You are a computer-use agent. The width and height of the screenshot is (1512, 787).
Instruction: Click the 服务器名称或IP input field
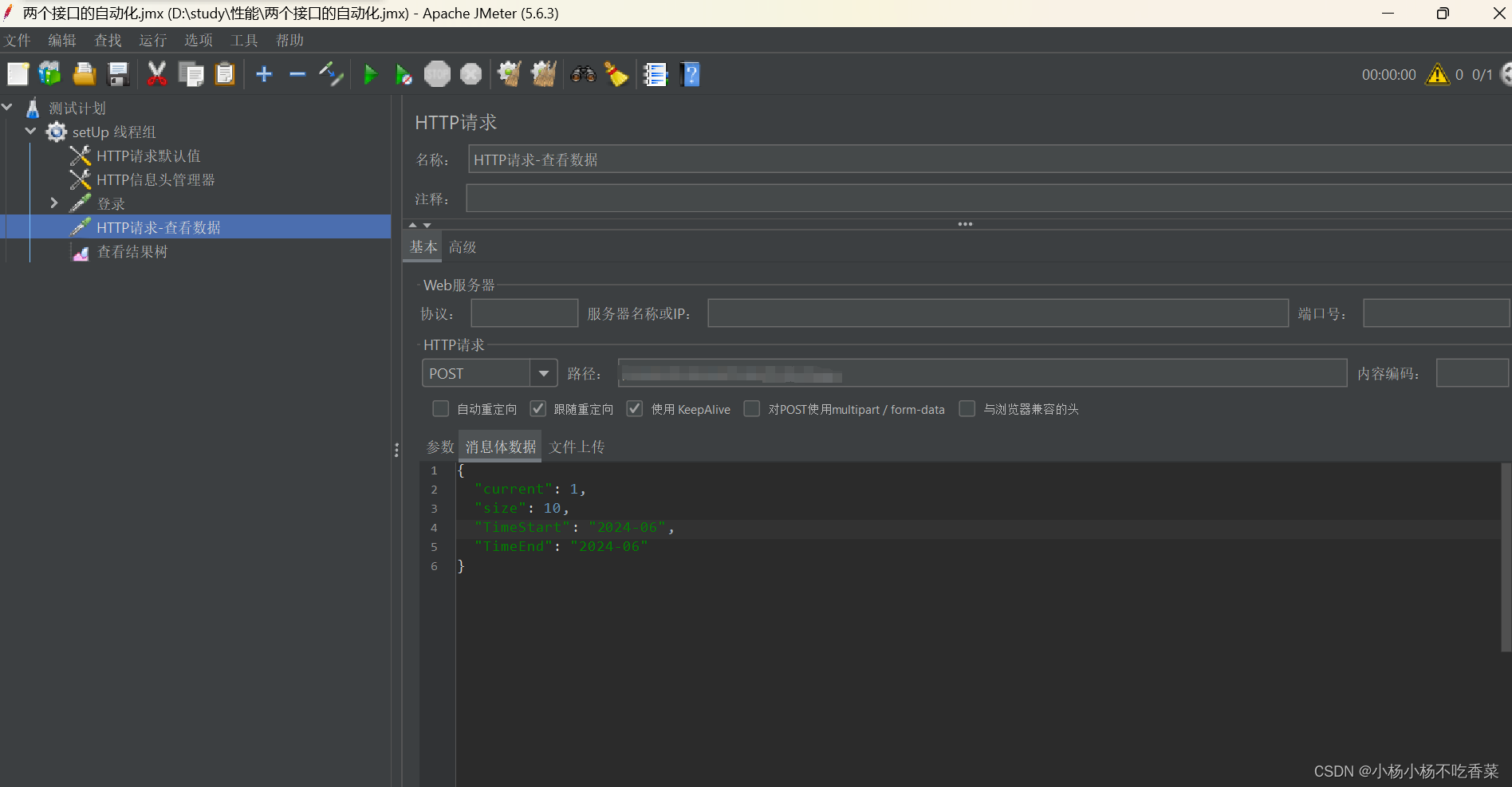point(998,313)
